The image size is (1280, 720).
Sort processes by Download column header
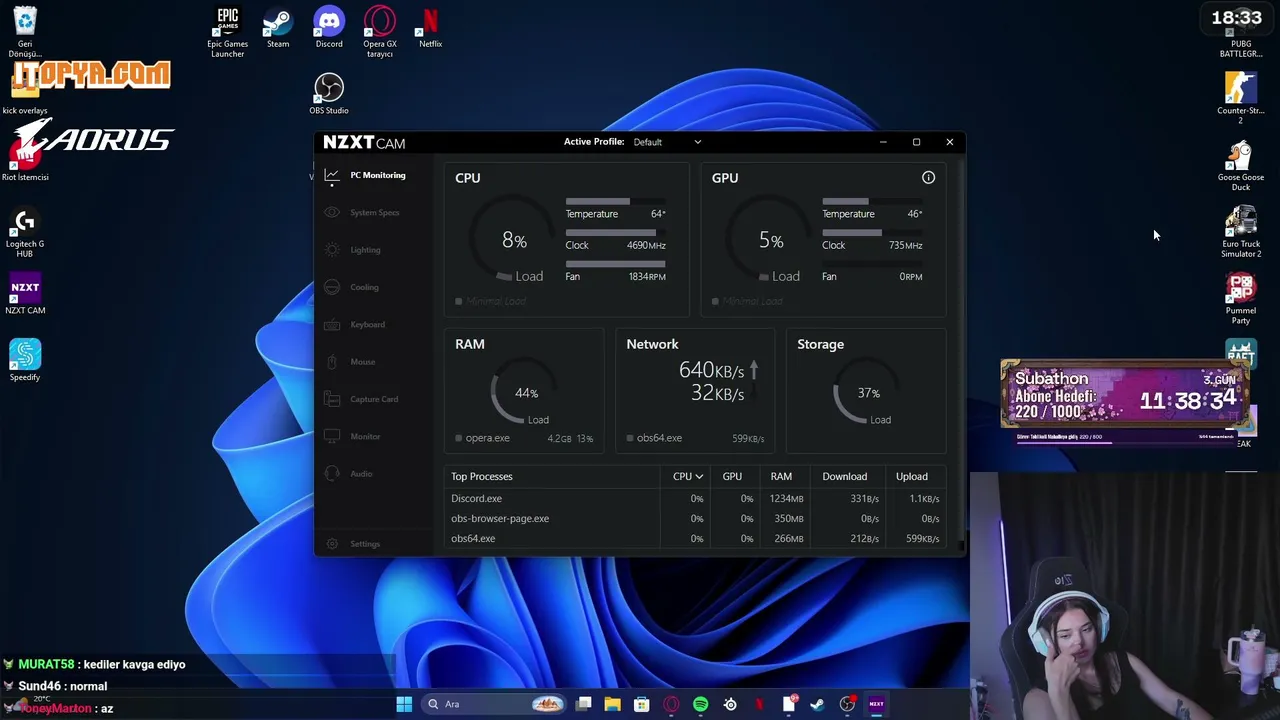pos(844,476)
